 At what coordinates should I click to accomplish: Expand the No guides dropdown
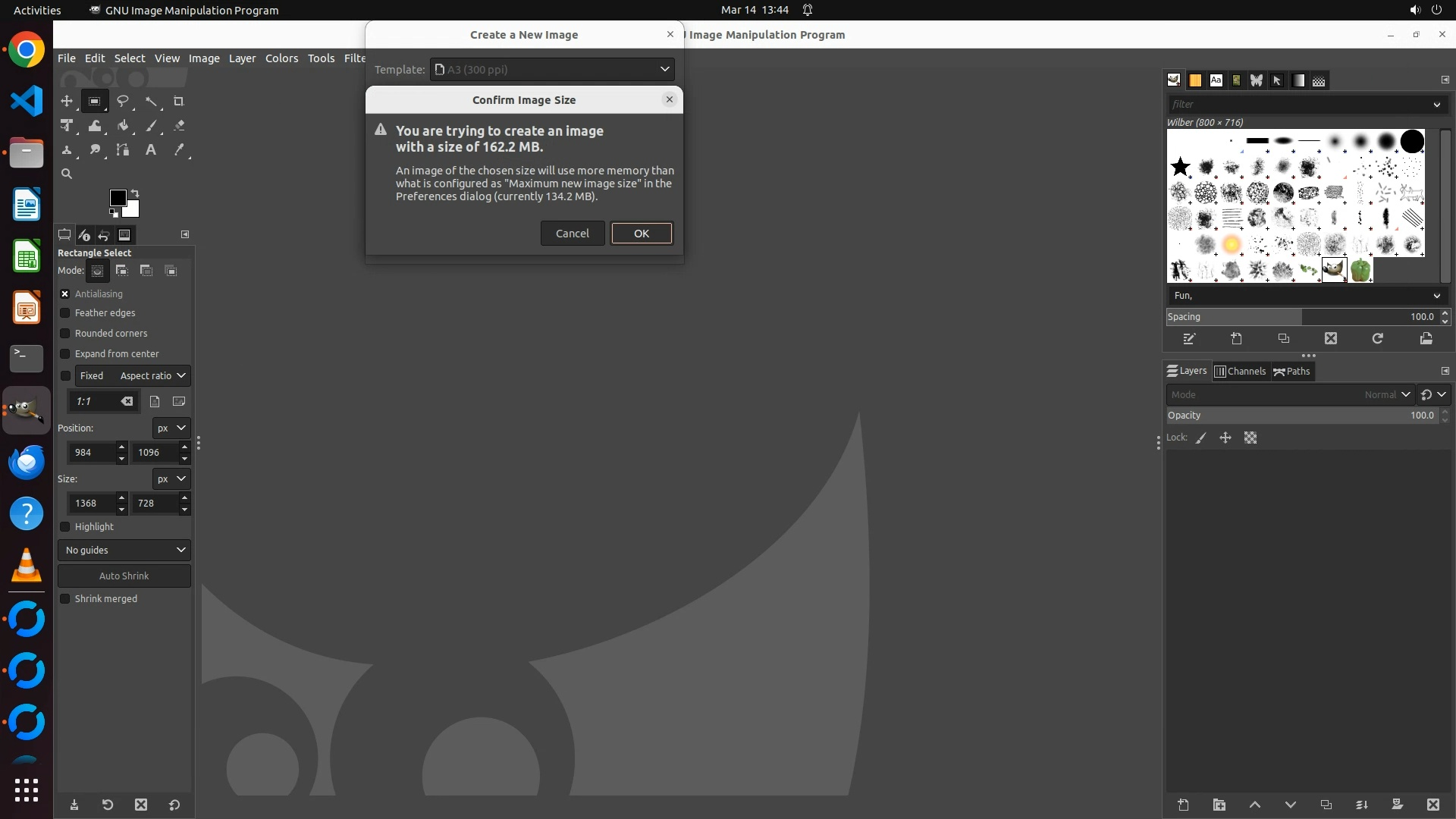(x=124, y=551)
